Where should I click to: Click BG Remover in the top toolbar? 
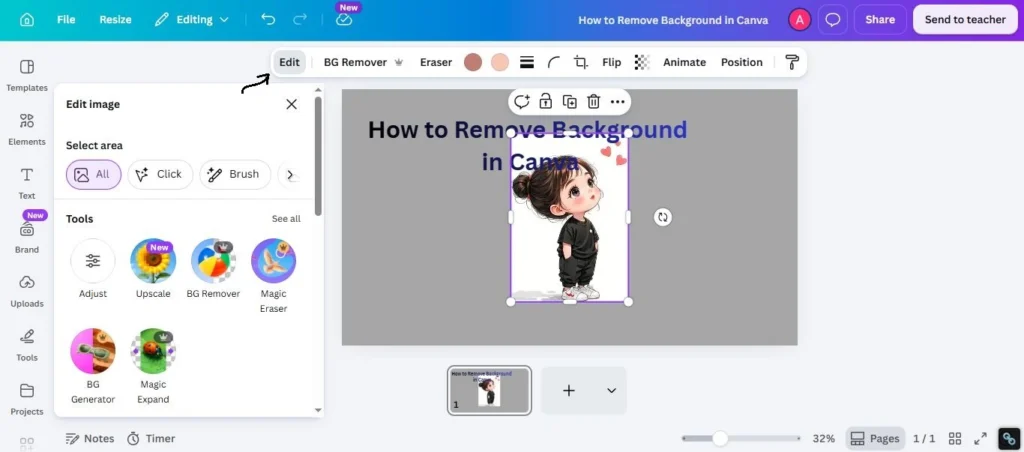[363, 62]
